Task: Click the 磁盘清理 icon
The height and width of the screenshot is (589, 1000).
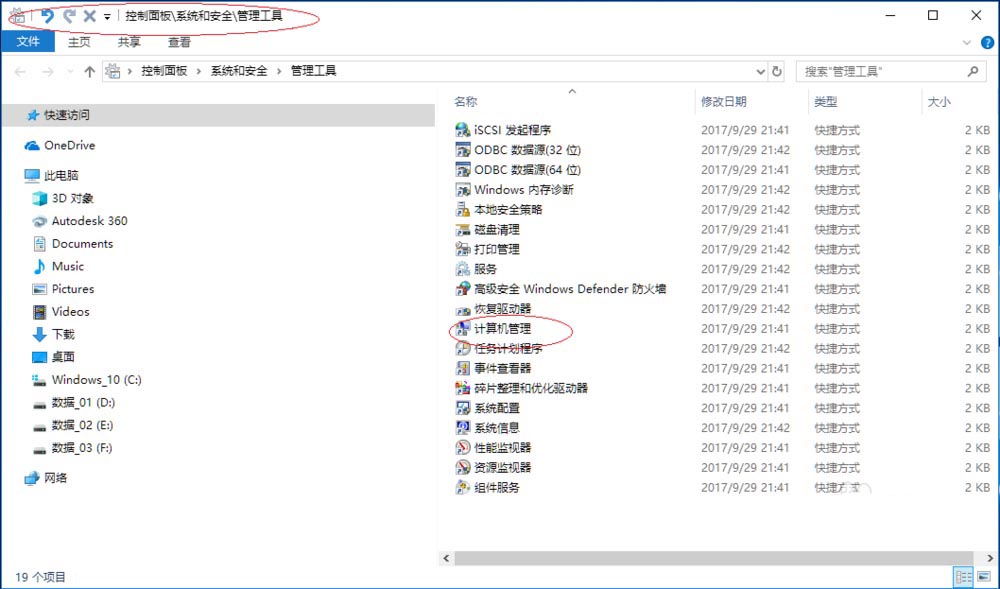Action: [x=462, y=229]
